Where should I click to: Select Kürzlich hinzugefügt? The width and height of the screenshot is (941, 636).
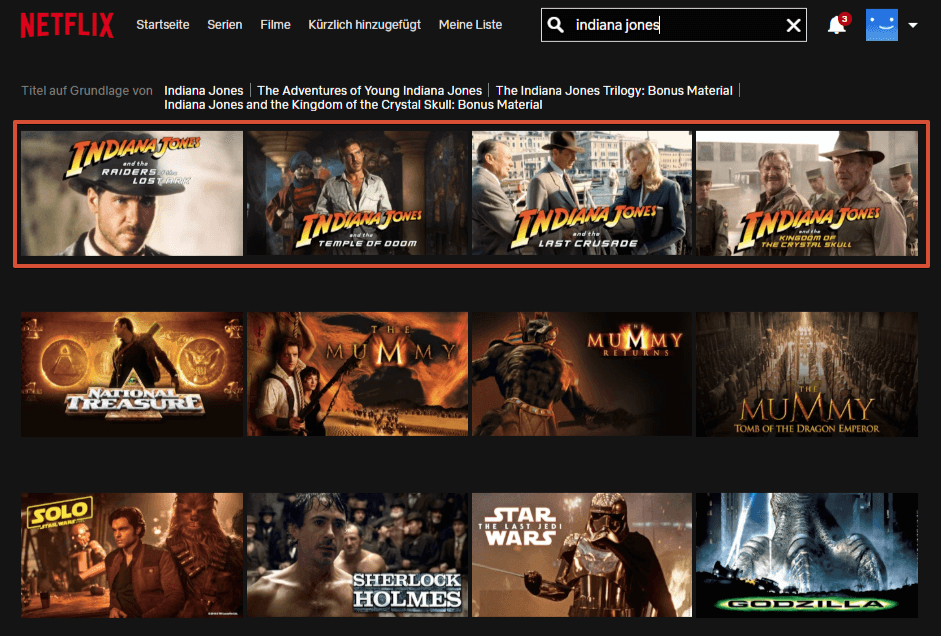365,25
